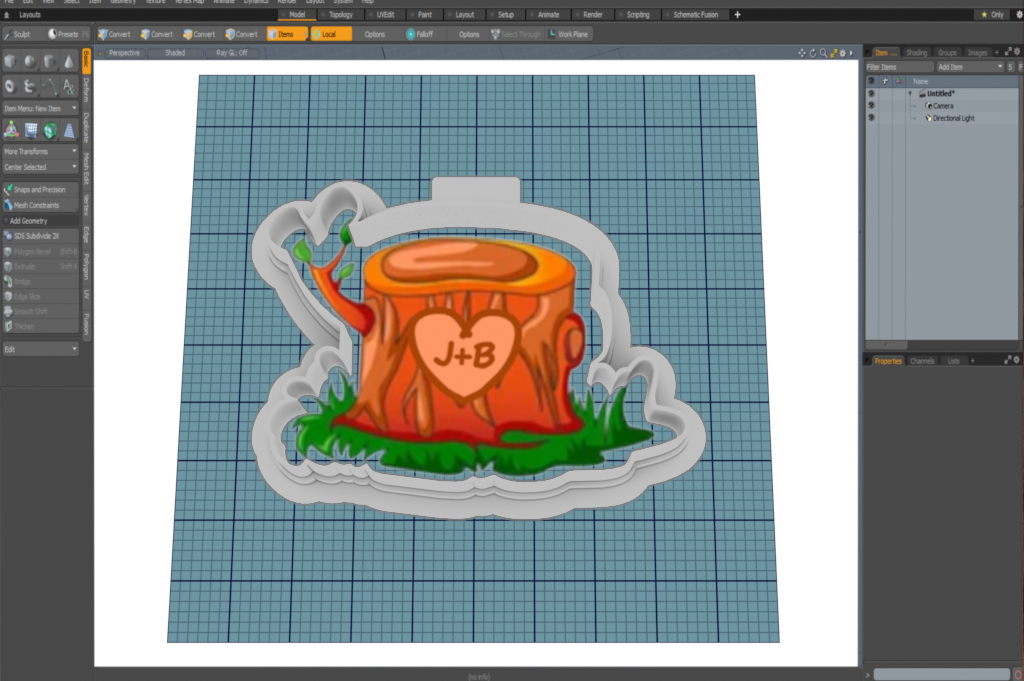
Task: Click the viewport rotate icon
Action: (812, 53)
